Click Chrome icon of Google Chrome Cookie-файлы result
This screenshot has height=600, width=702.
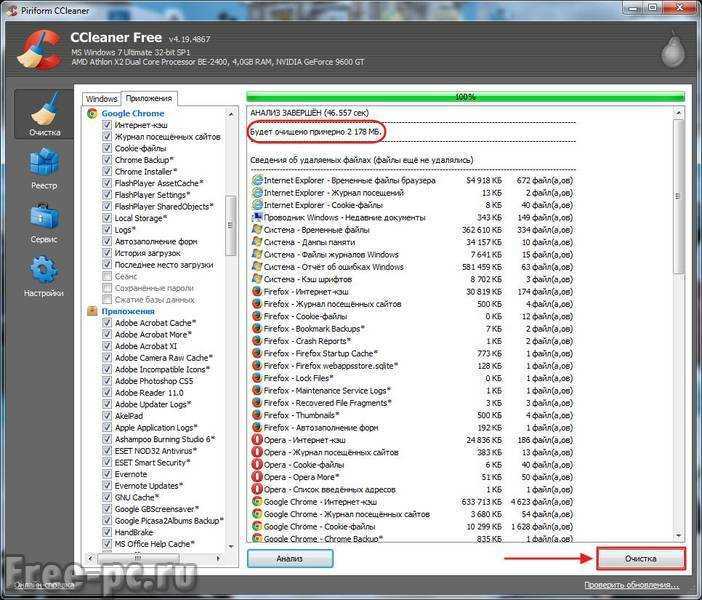[x=257, y=527]
